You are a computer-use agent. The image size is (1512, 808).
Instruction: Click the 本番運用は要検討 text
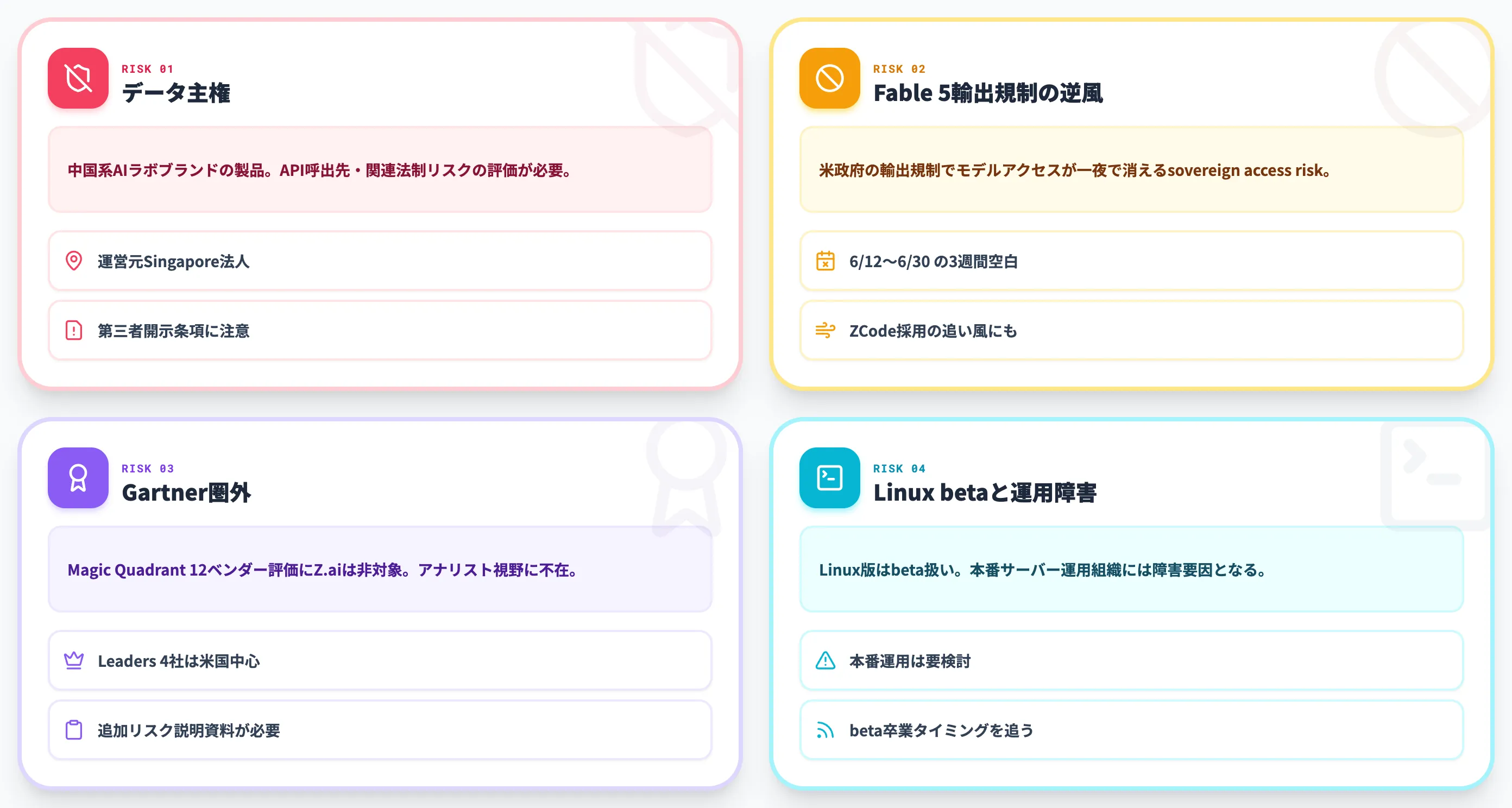click(x=910, y=661)
